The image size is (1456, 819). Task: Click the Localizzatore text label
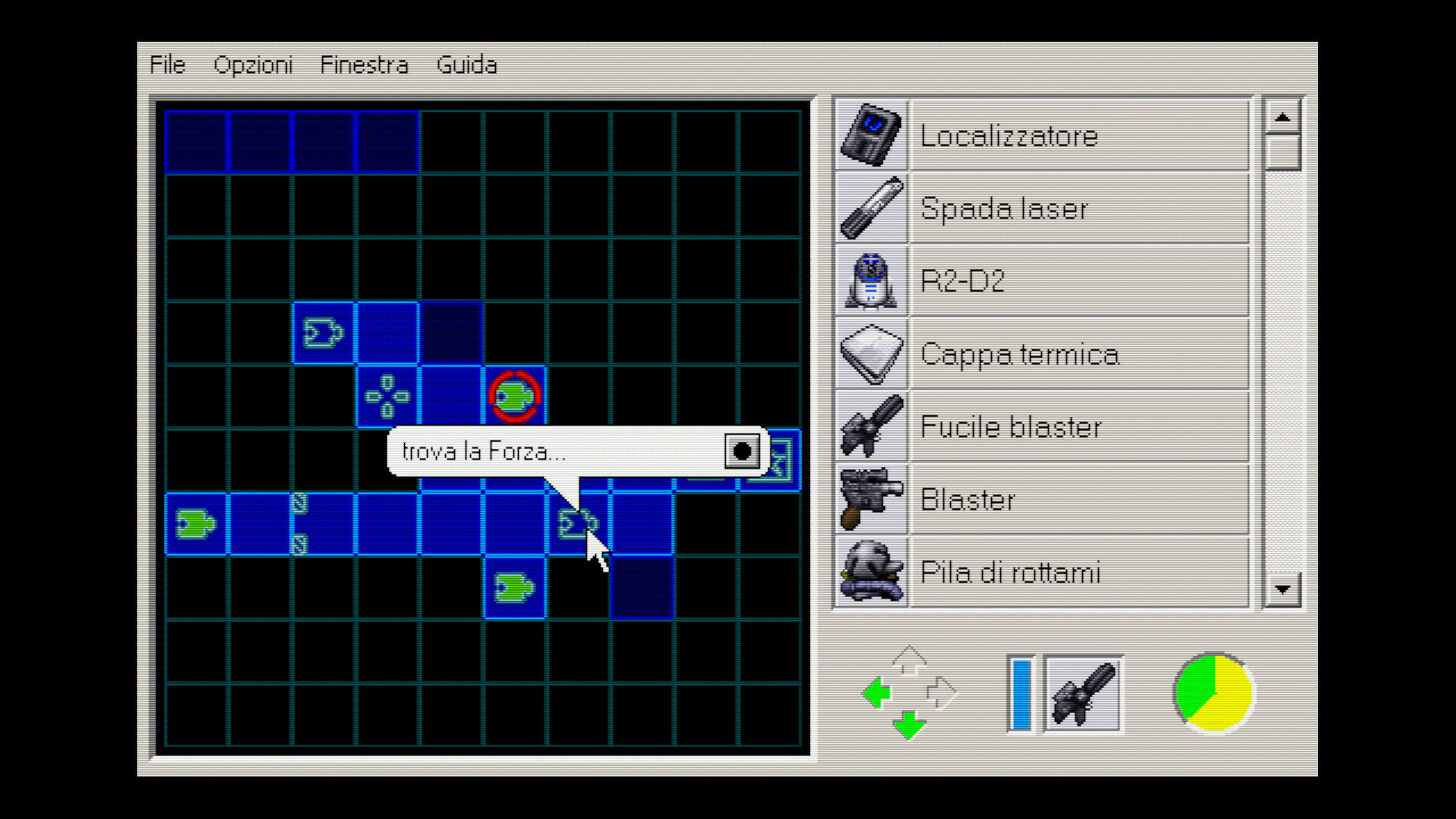(x=1009, y=136)
